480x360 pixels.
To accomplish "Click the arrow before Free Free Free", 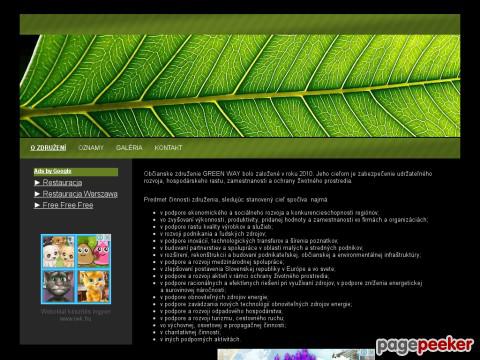I will click(x=37, y=205).
